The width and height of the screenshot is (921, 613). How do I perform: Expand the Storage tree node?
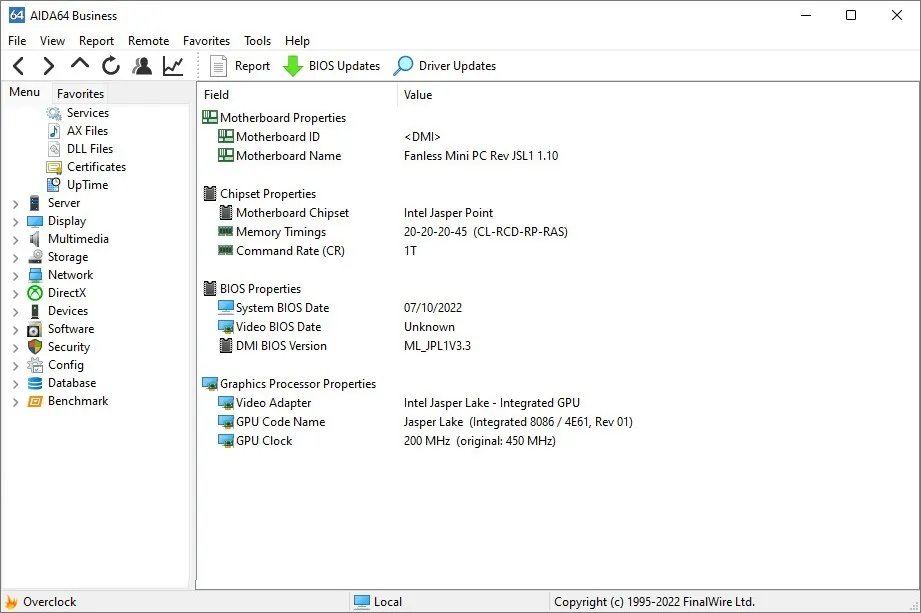pyautogui.click(x=15, y=258)
